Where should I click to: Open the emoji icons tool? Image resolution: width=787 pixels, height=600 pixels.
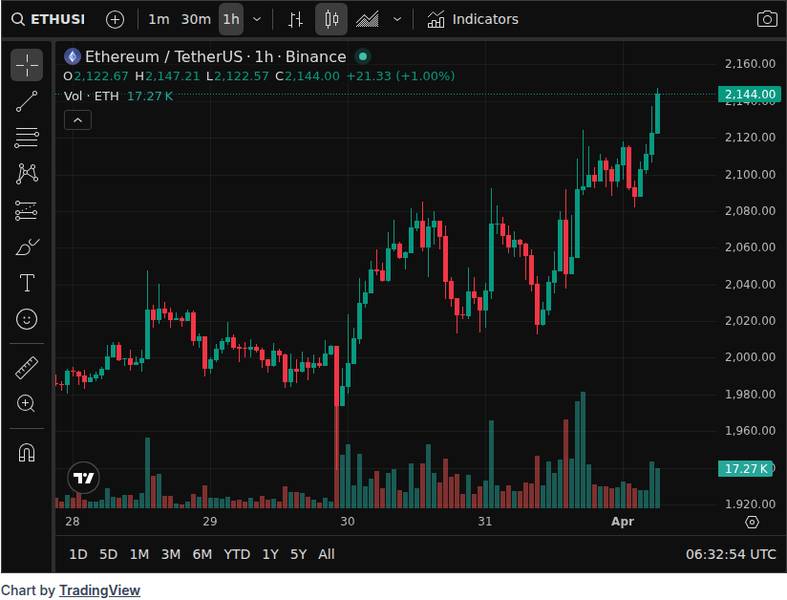coord(27,319)
